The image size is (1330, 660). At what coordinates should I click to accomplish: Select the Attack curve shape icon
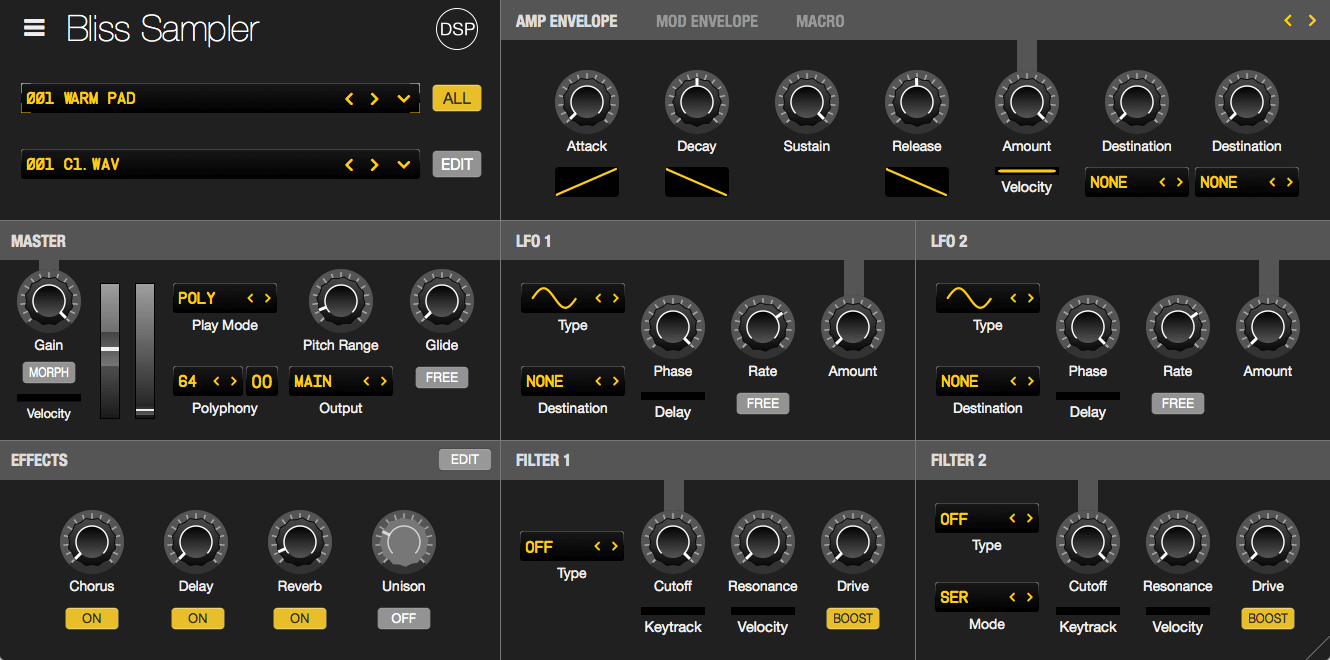(x=587, y=182)
